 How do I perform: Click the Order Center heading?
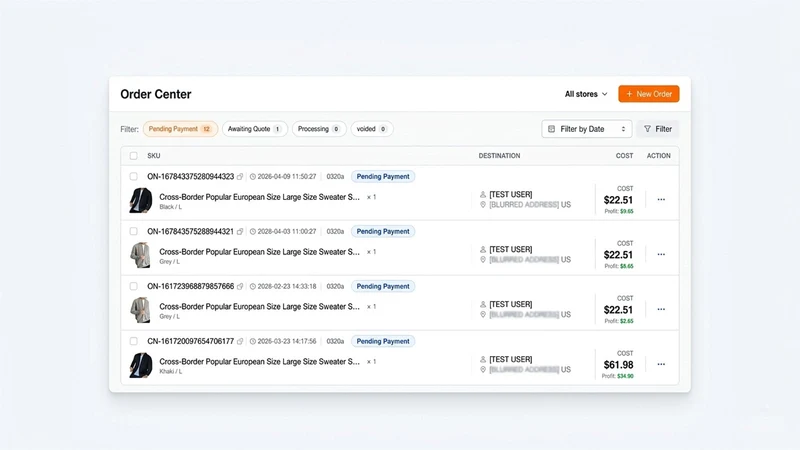156,94
